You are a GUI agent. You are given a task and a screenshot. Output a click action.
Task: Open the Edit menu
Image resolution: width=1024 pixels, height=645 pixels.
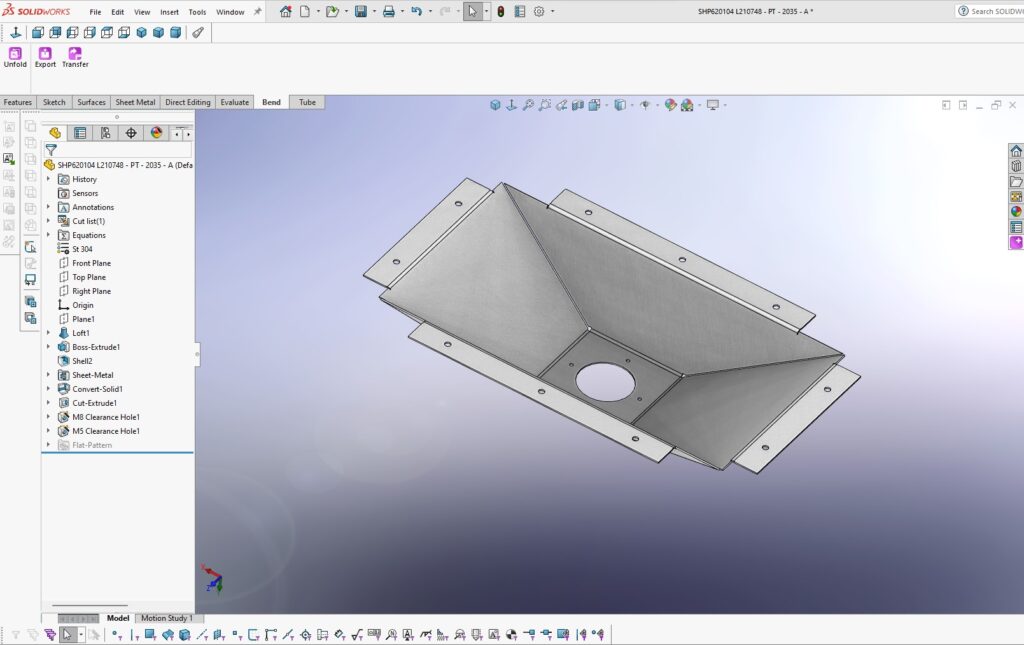tap(118, 12)
